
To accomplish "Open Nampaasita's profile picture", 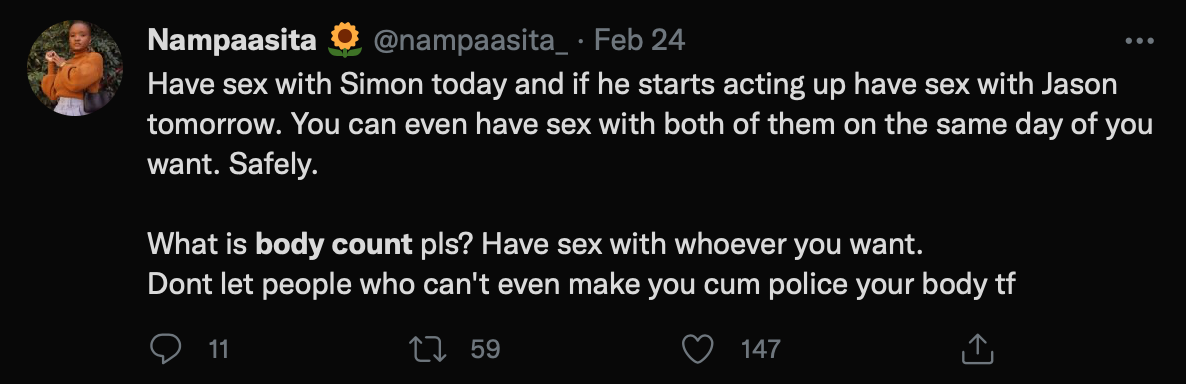I will tap(75, 69).
